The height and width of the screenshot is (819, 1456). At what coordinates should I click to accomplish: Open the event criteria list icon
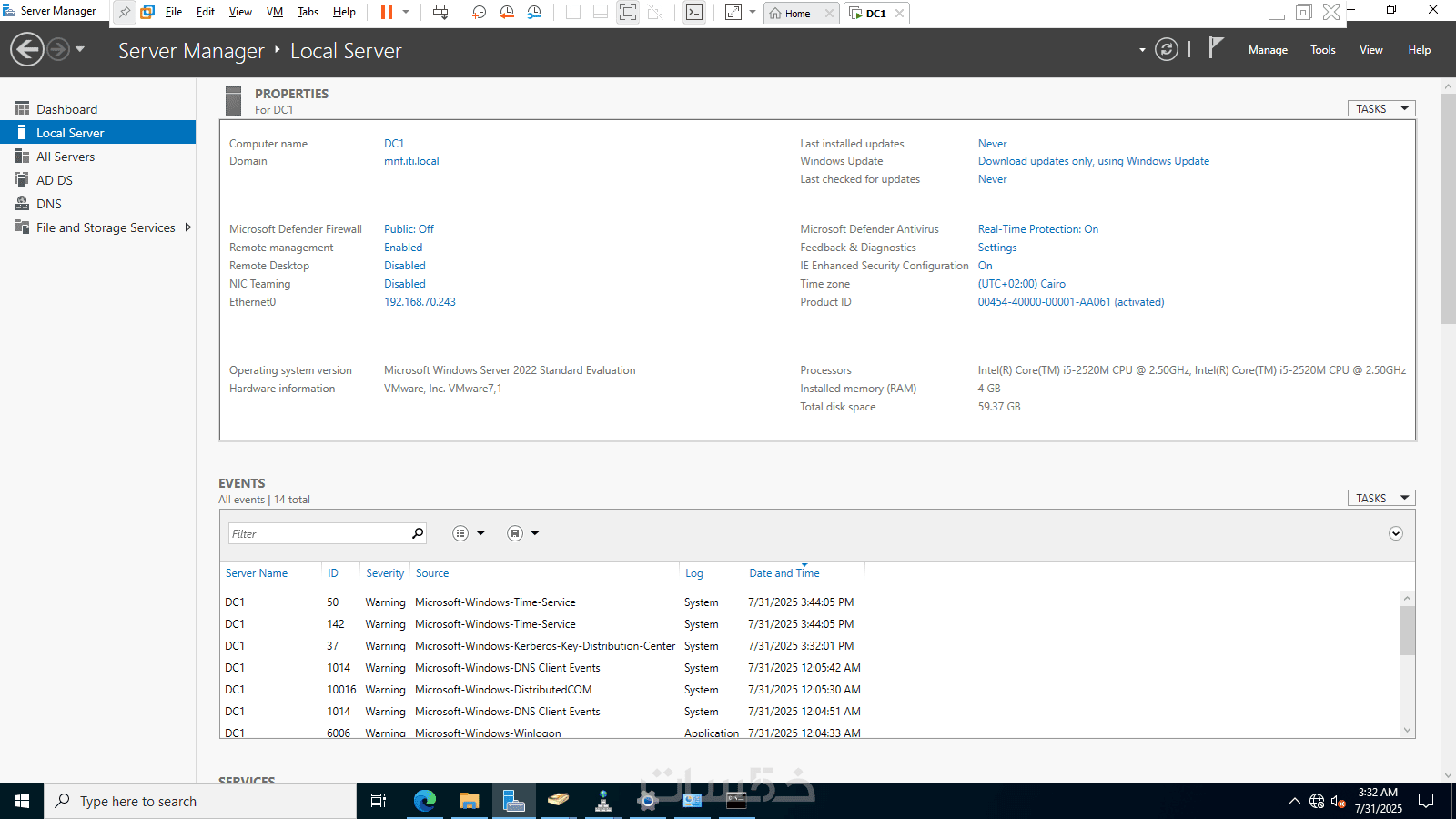[x=460, y=533]
